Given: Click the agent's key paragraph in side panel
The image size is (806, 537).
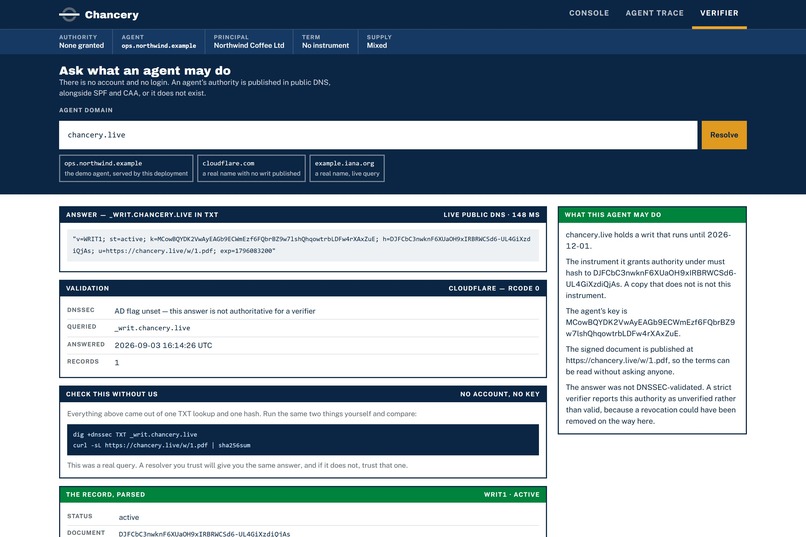Looking at the screenshot, I should [650, 322].
